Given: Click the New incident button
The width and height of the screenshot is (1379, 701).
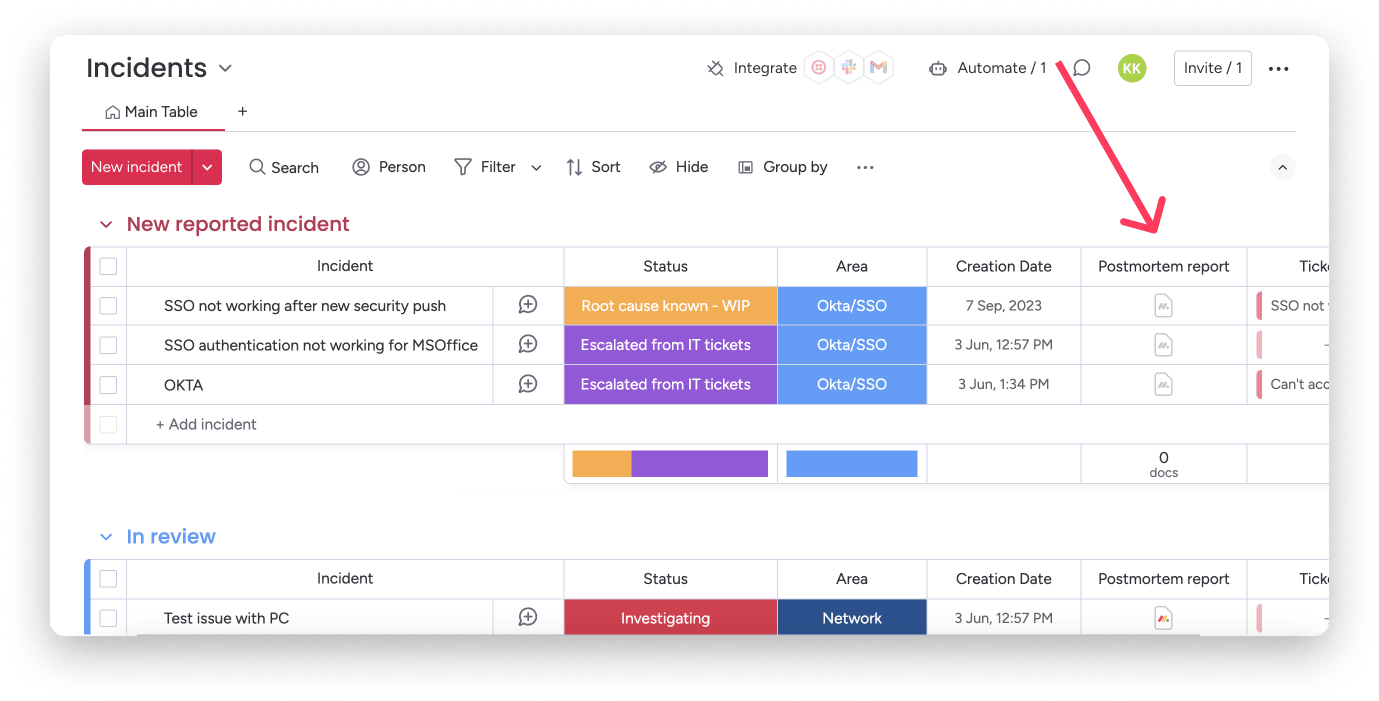Looking at the screenshot, I should tap(137, 167).
